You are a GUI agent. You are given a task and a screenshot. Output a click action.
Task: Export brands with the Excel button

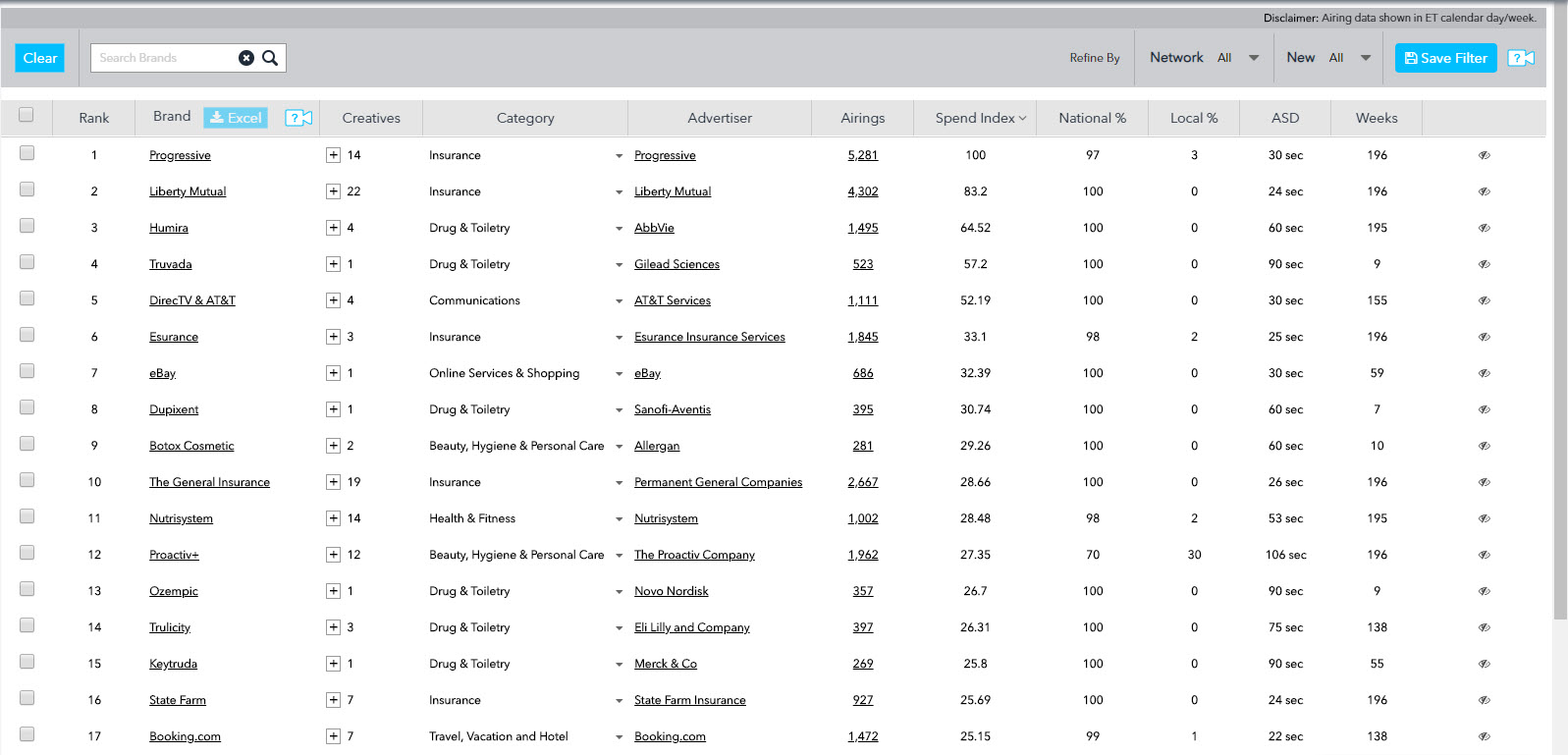(x=236, y=118)
